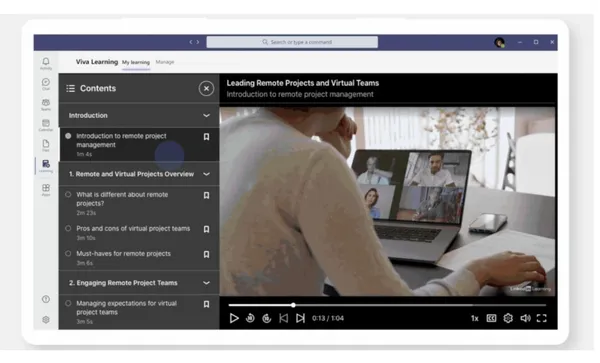Play the video
The height and width of the screenshot is (363, 600).
[234, 318]
